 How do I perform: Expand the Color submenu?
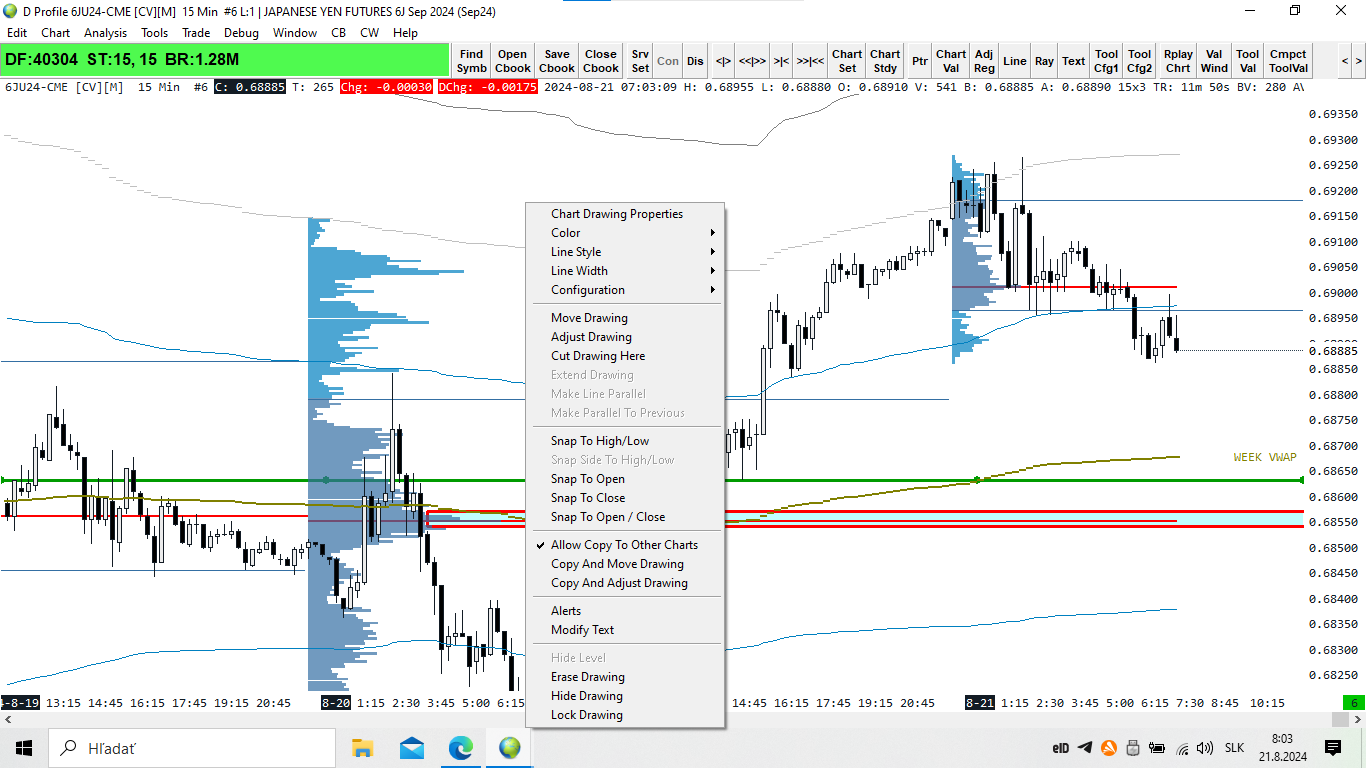coord(625,233)
